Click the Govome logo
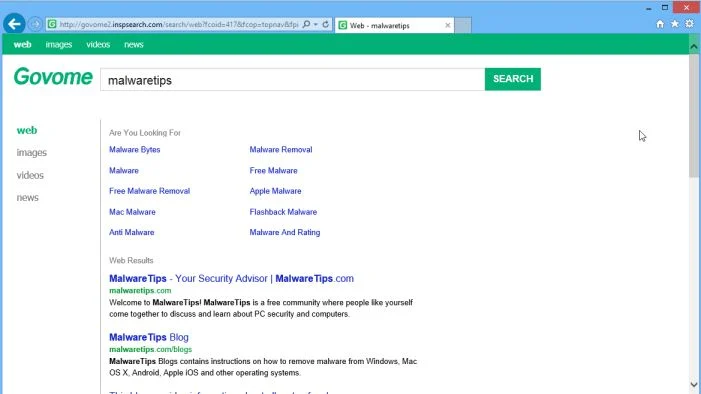This screenshot has width=701, height=394. tap(53, 77)
